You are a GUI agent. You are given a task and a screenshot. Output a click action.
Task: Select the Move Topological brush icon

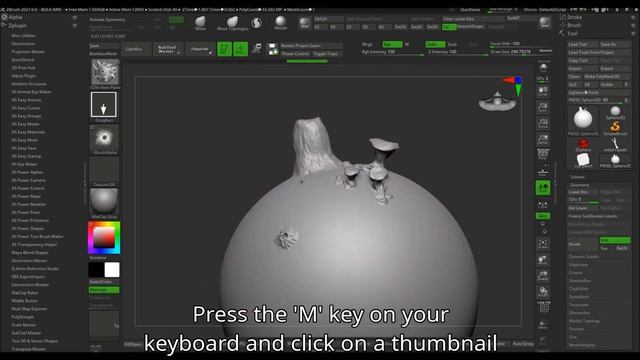coord(233,23)
